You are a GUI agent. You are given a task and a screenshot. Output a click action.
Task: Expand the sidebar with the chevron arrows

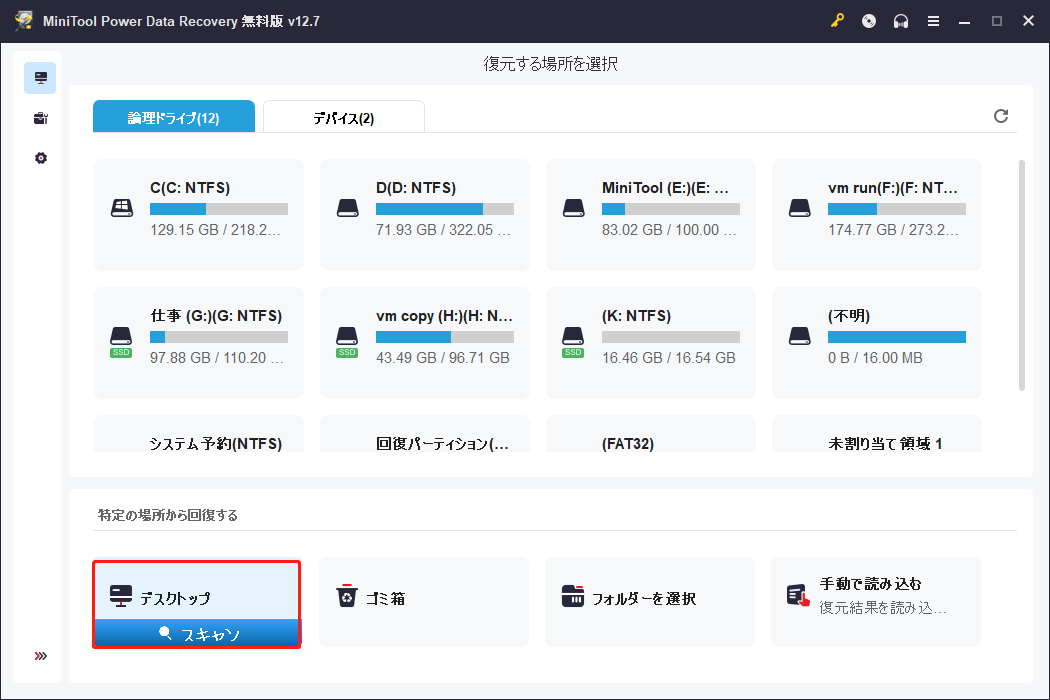point(40,655)
